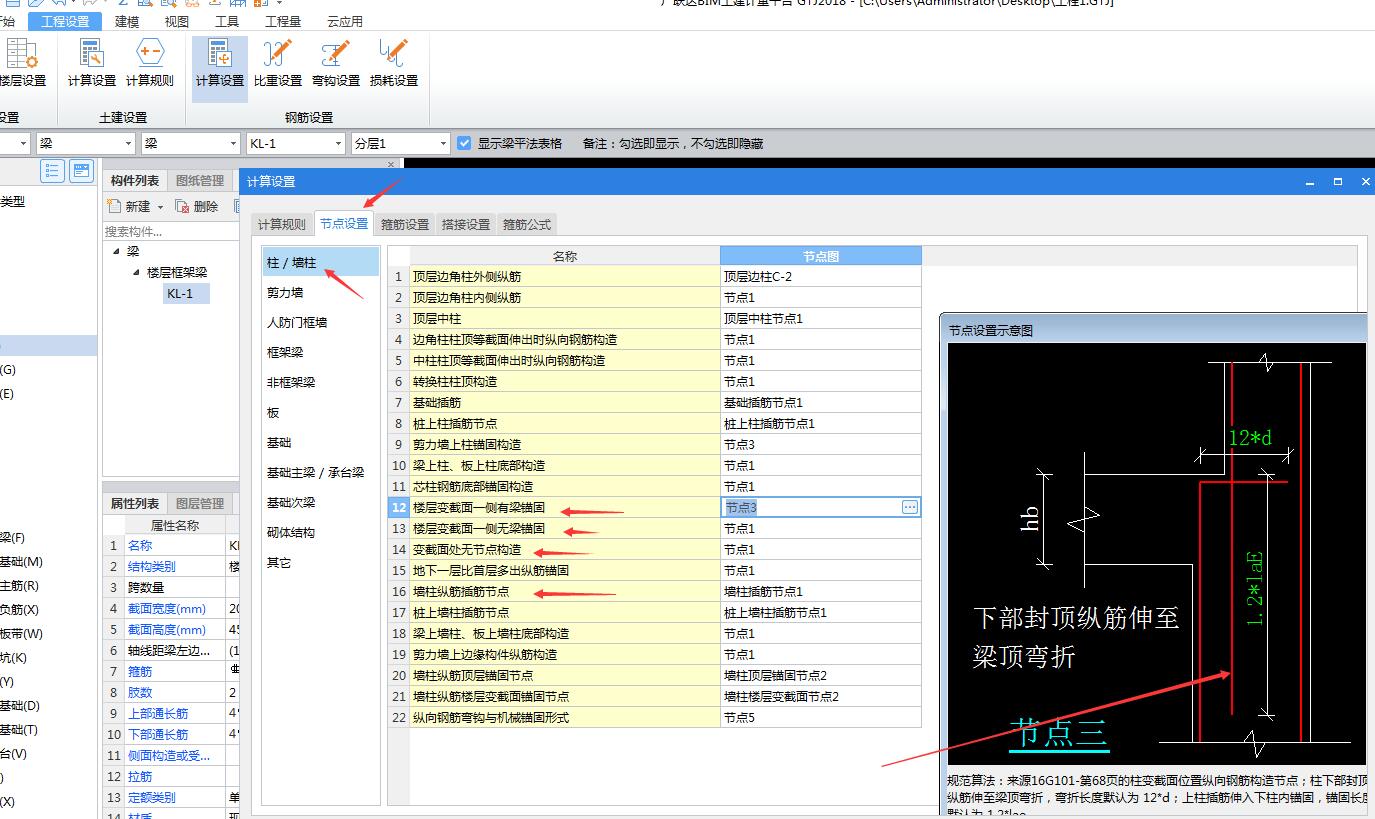1375x819 pixels.
Task: Click 12*d value in node diagram
Action: (1250, 437)
